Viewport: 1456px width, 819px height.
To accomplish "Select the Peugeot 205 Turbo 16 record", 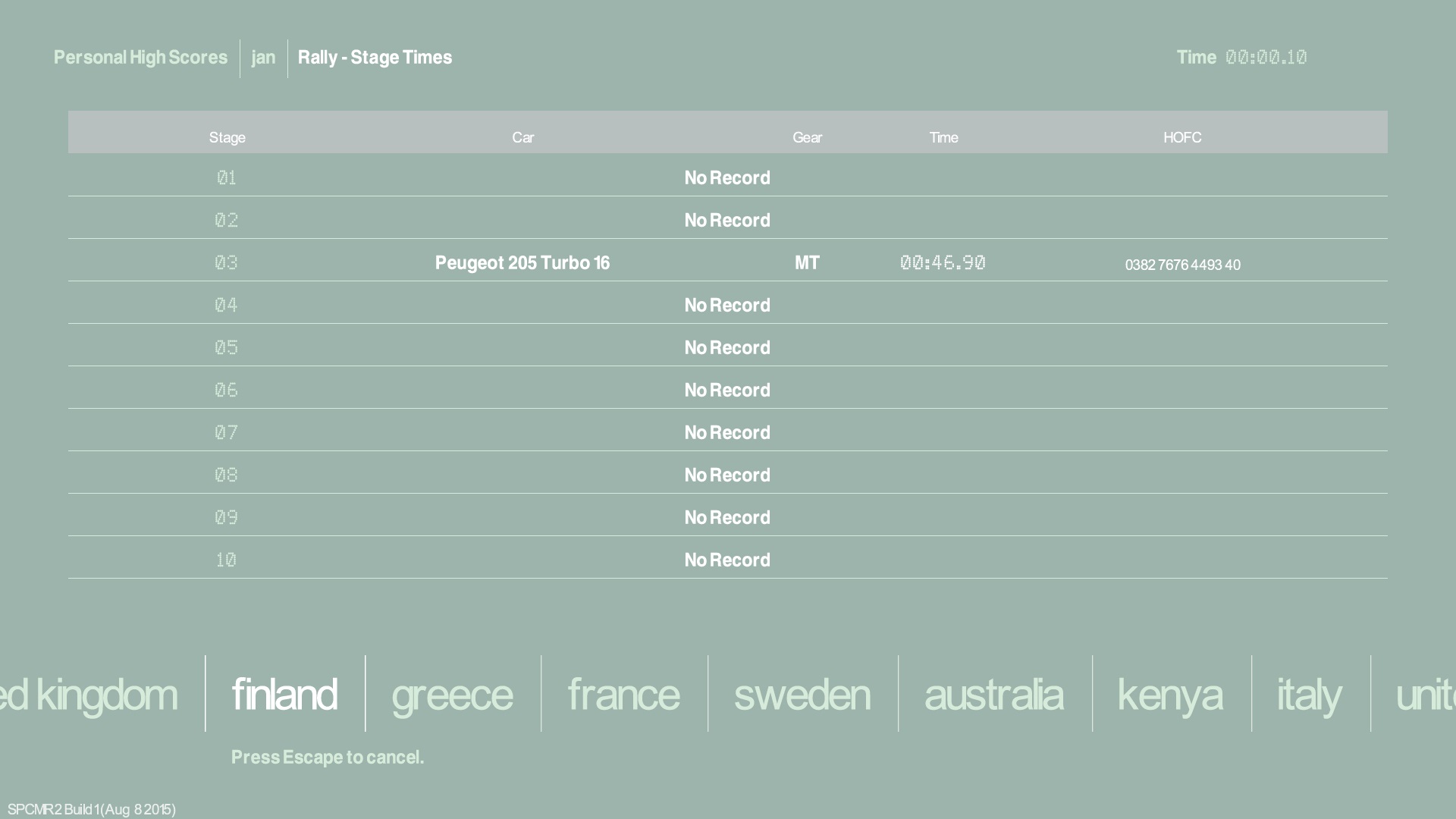I will point(522,263).
